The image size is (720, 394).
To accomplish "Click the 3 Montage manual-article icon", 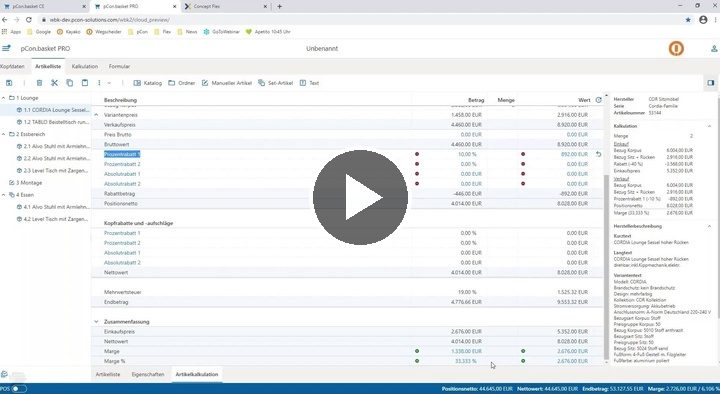I will coord(12,183).
